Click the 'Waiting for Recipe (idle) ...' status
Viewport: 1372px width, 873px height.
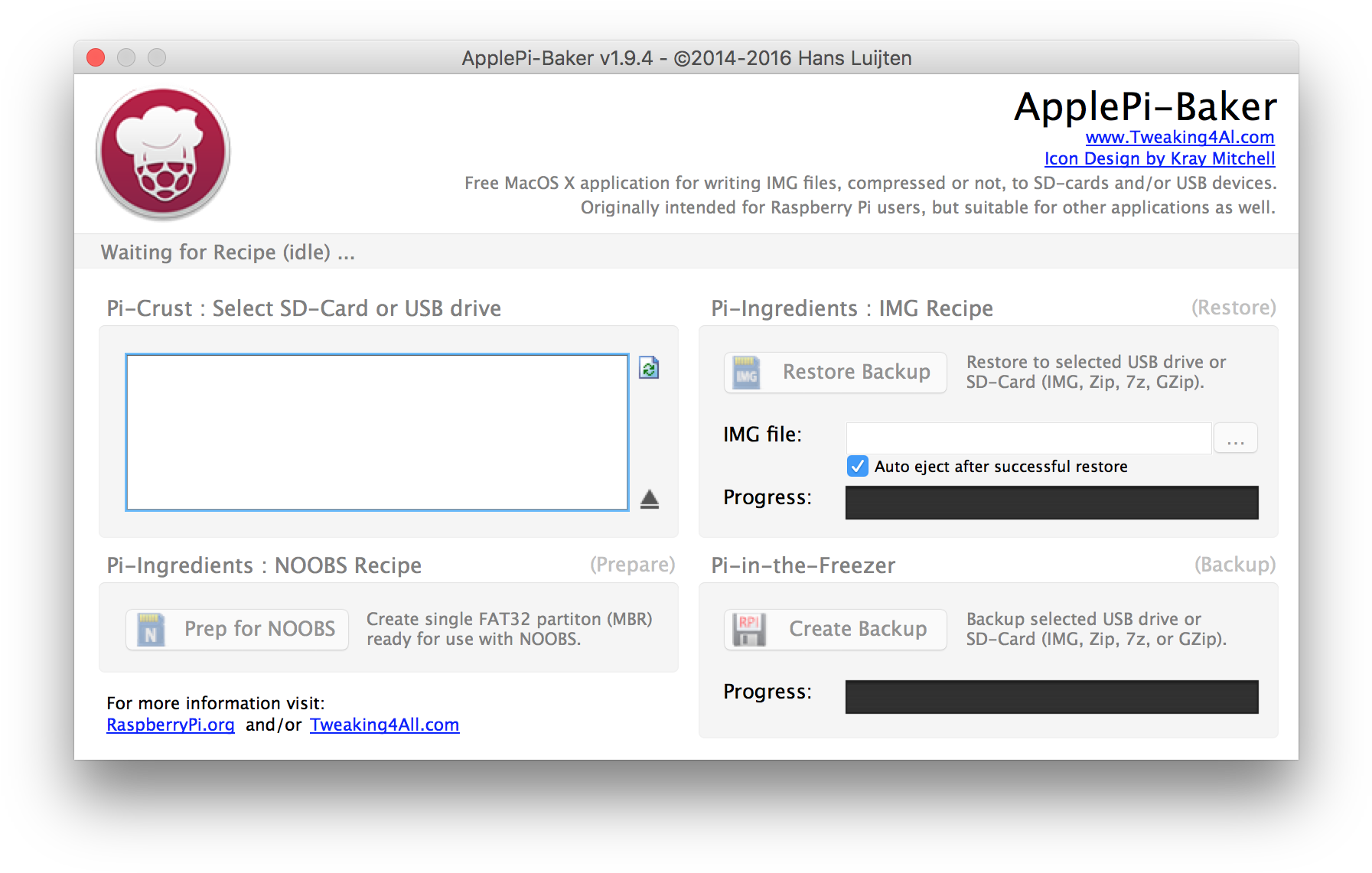click(228, 252)
